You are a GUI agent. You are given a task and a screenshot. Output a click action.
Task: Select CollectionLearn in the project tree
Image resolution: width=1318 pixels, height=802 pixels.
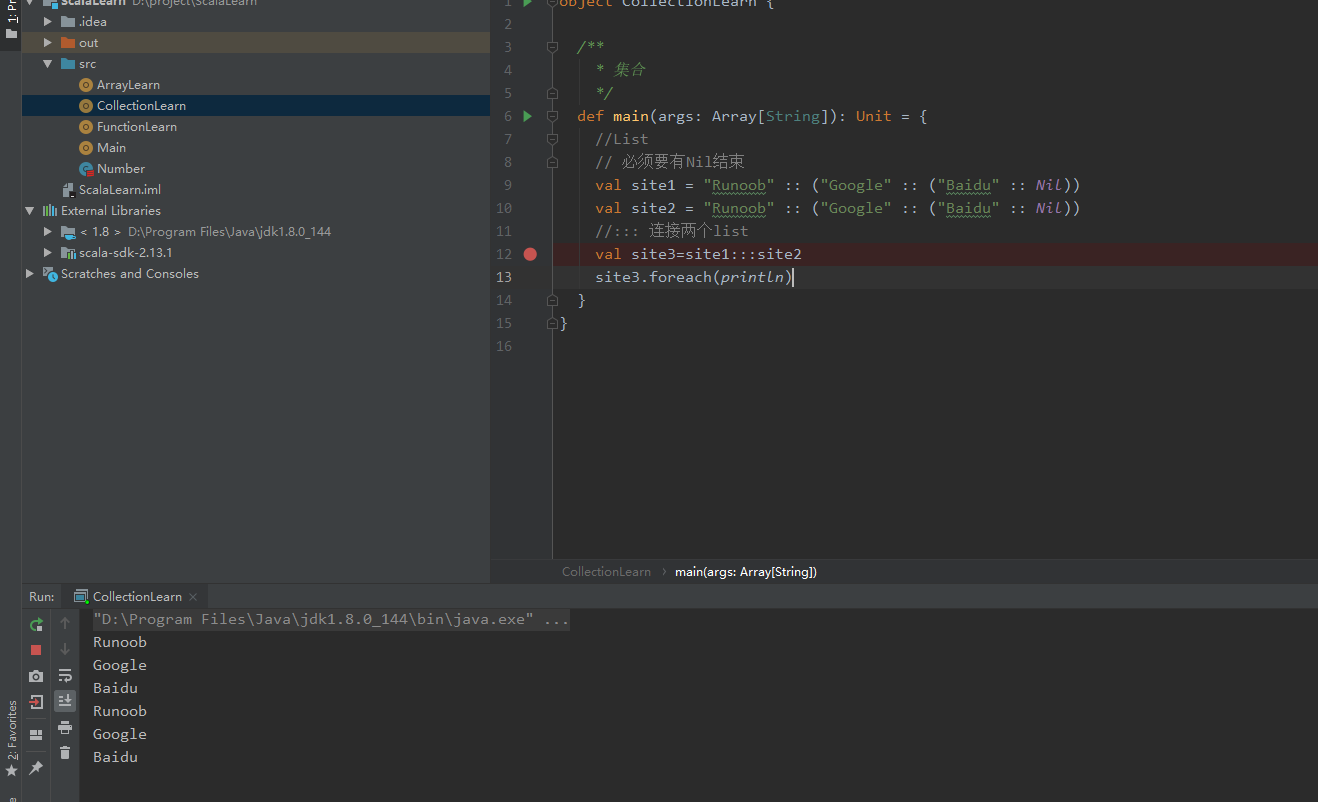point(141,105)
